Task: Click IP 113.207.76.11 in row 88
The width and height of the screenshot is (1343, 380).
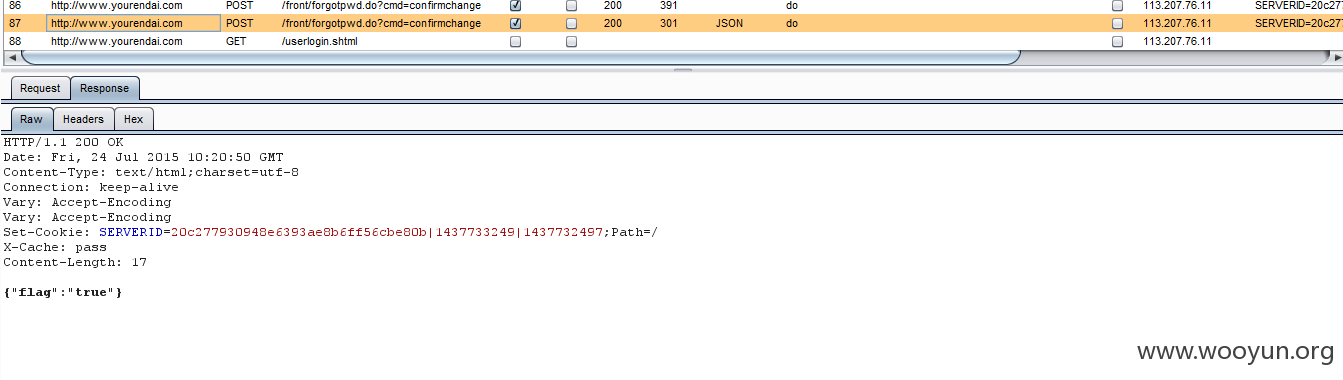Action: coord(1177,41)
